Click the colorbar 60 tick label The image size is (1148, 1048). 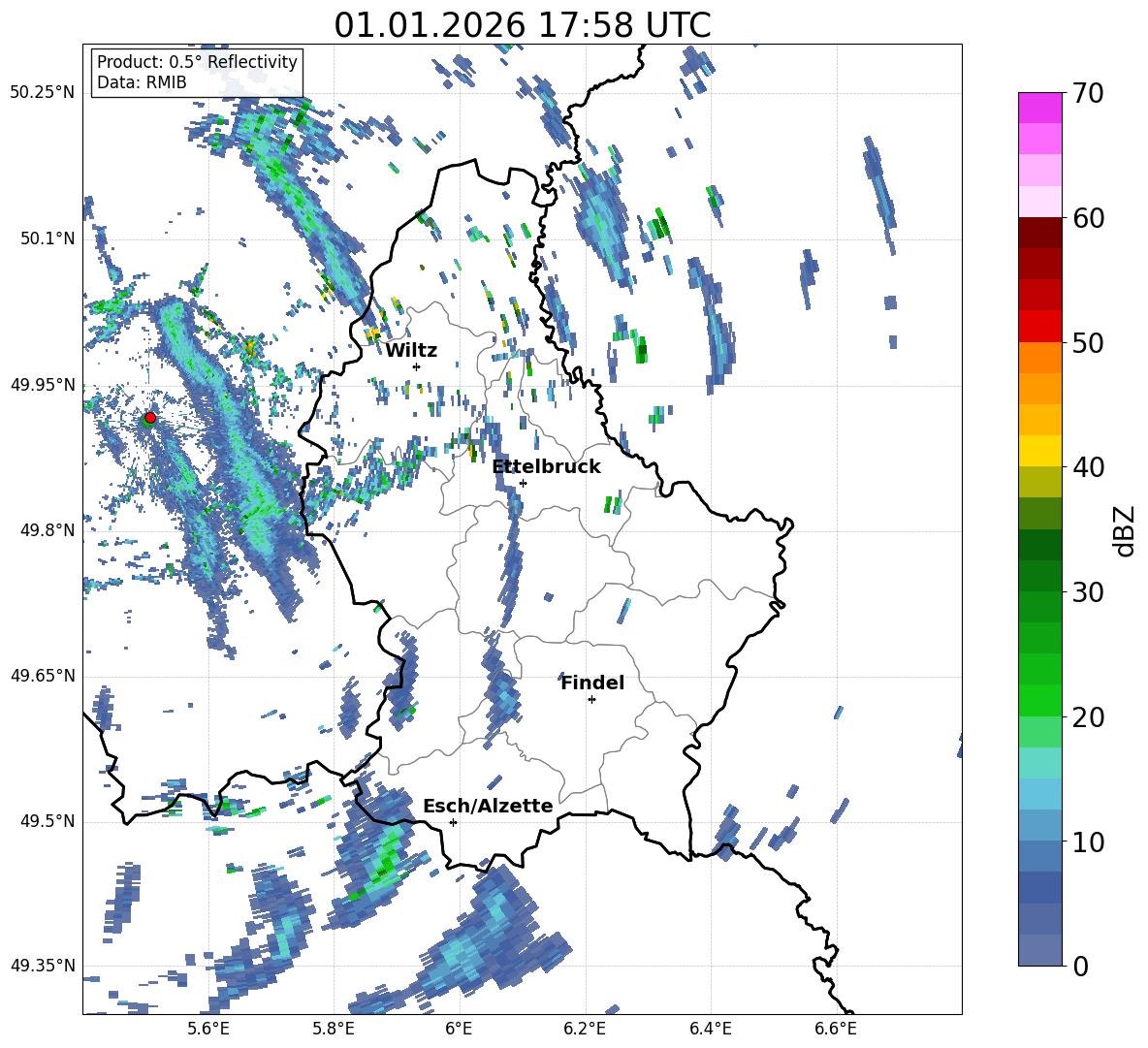coord(1087,219)
